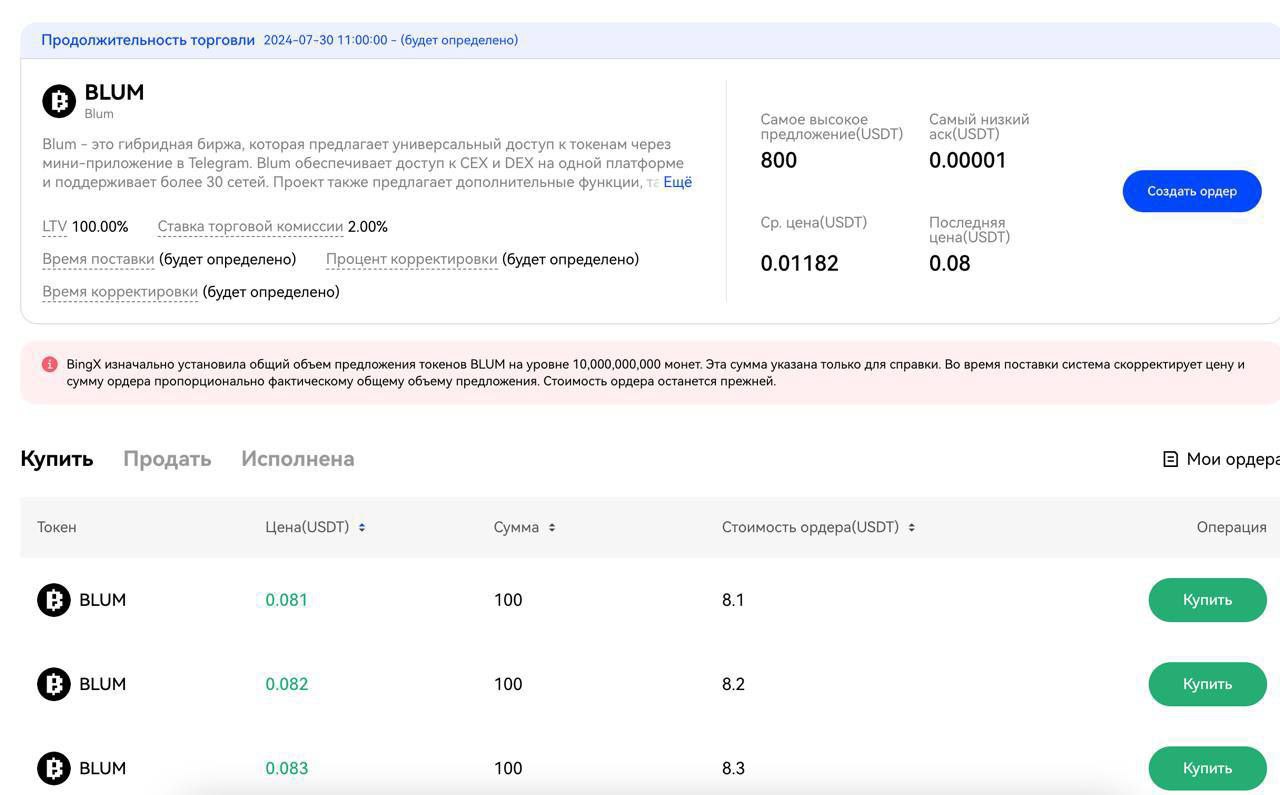Sort by Стоимость ордера(USDT) column arrows
The height and width of the screenshot is (795, 1280).
(911, 527)
